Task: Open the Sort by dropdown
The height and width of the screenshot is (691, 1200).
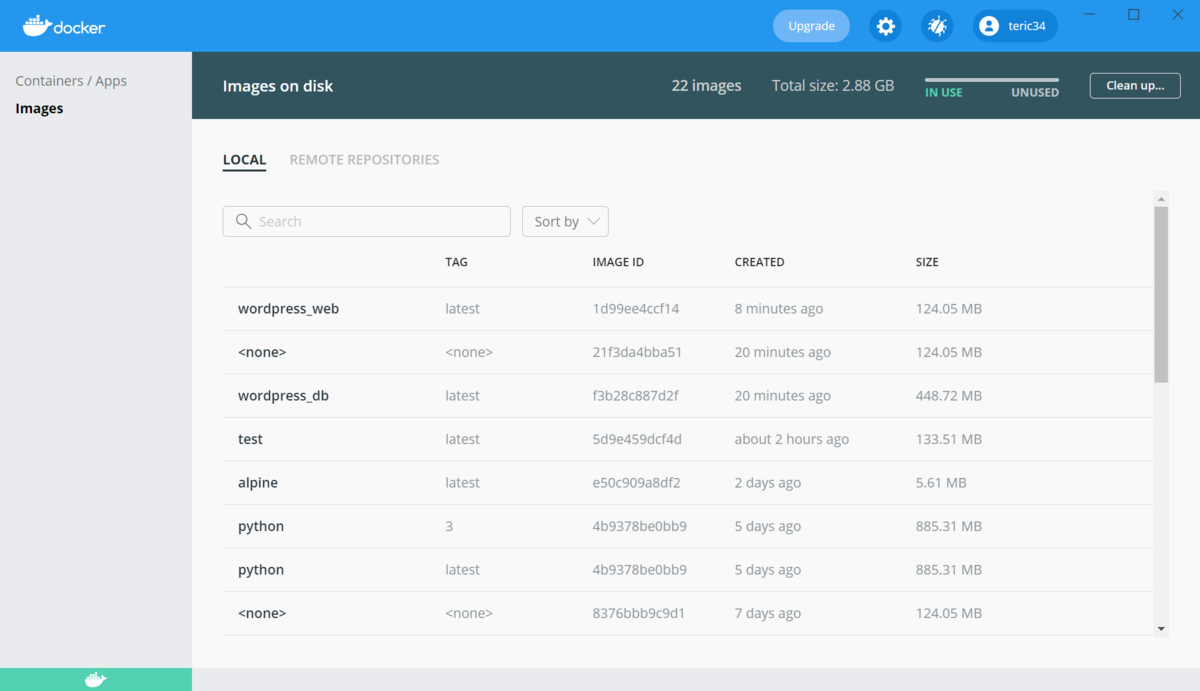Action: point(565,221)
